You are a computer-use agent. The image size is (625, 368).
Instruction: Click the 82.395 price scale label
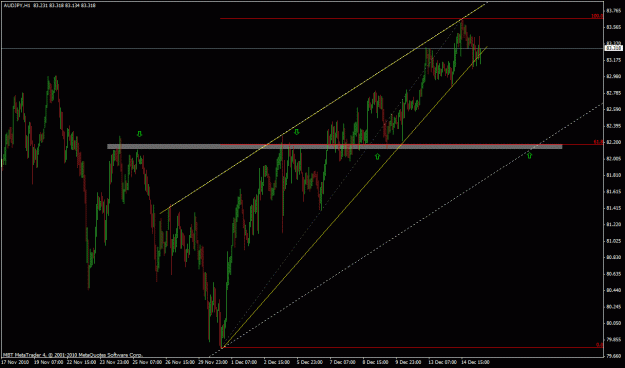[x=614, y=126]
